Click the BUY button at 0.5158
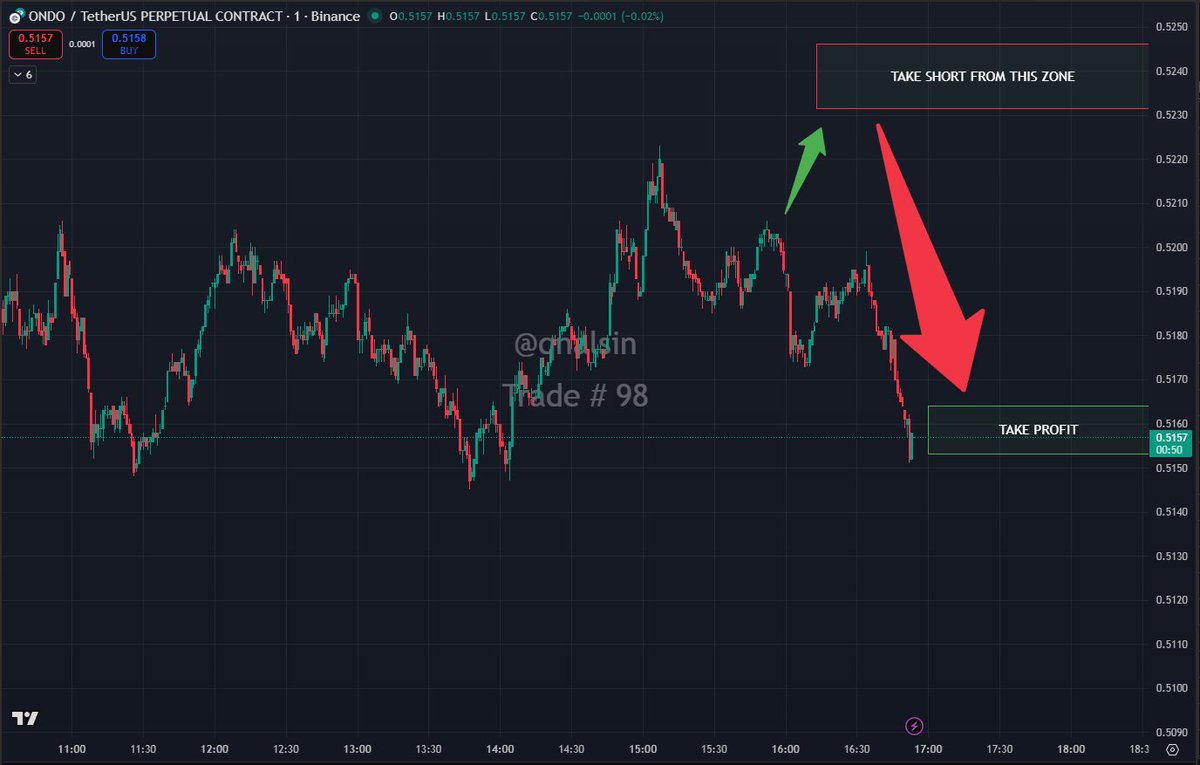Viewport: 1200px width, 765px height. click(x=128, y=44)
